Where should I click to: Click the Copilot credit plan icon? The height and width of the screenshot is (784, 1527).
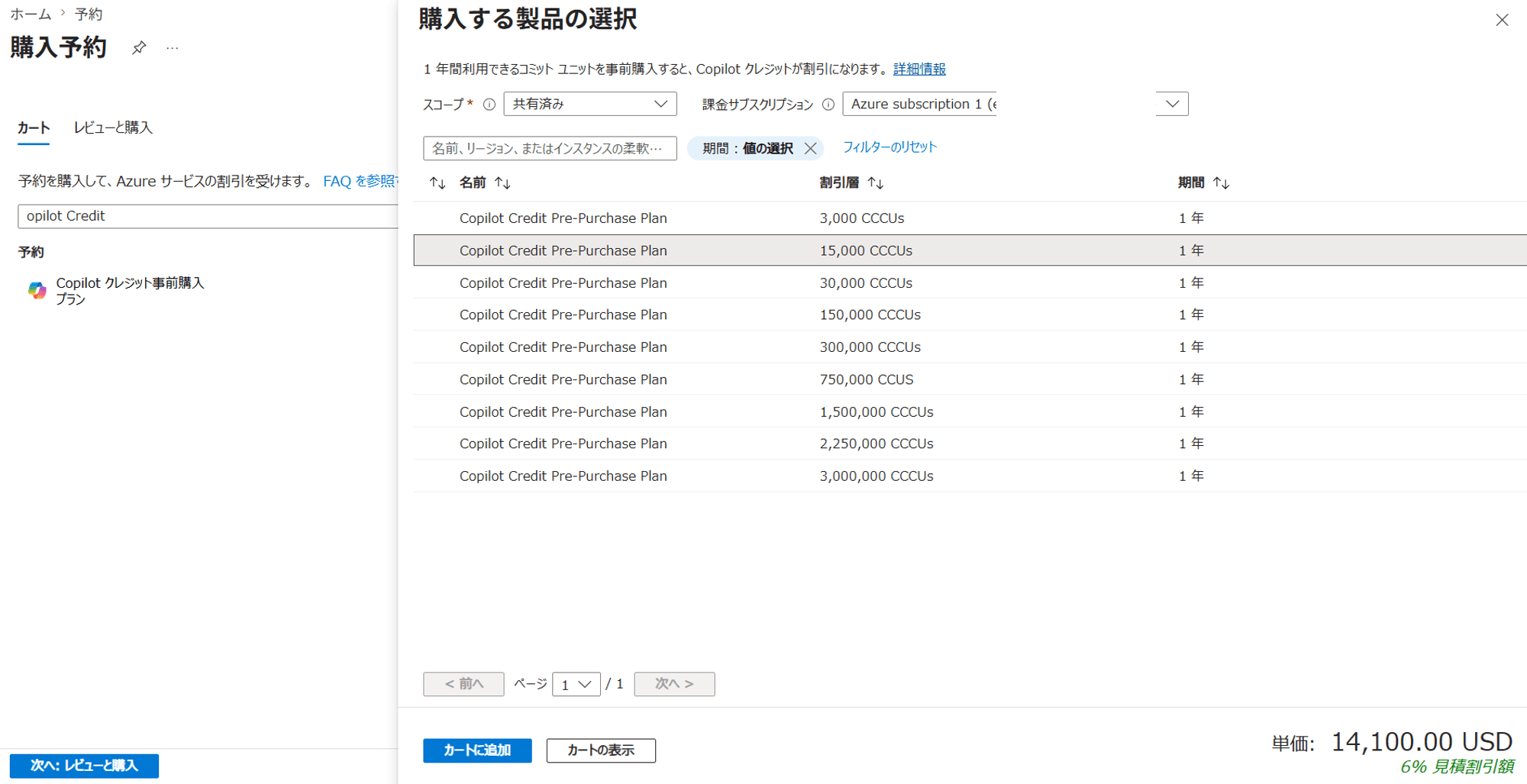[37, 290]
